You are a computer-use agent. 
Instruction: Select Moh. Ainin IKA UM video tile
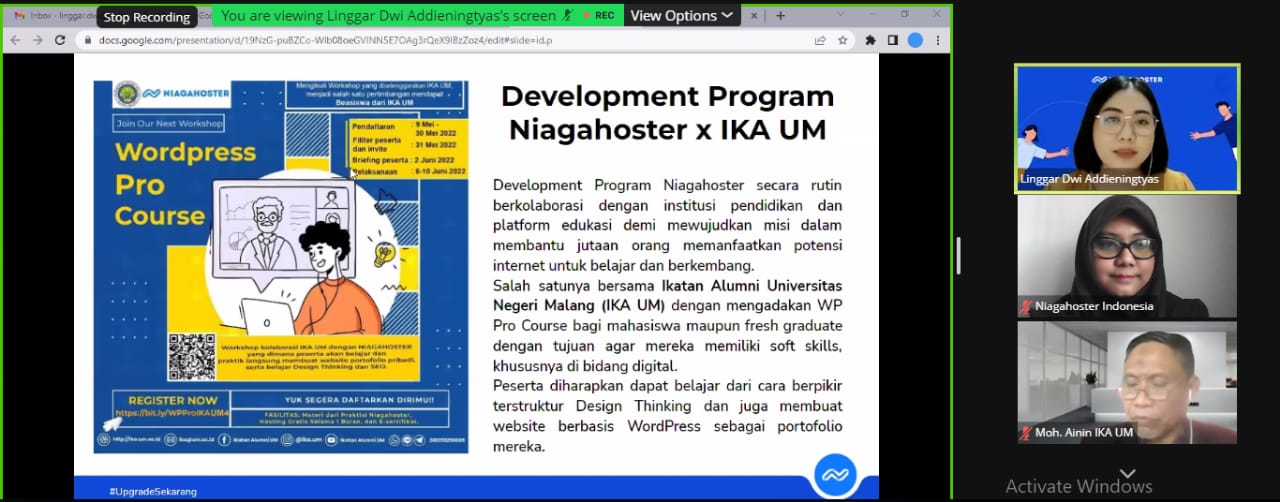coord(1127,382)
